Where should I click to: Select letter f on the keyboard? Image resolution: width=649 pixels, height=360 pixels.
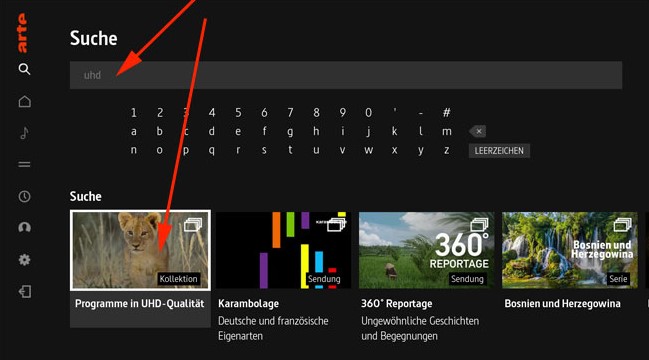264,131
